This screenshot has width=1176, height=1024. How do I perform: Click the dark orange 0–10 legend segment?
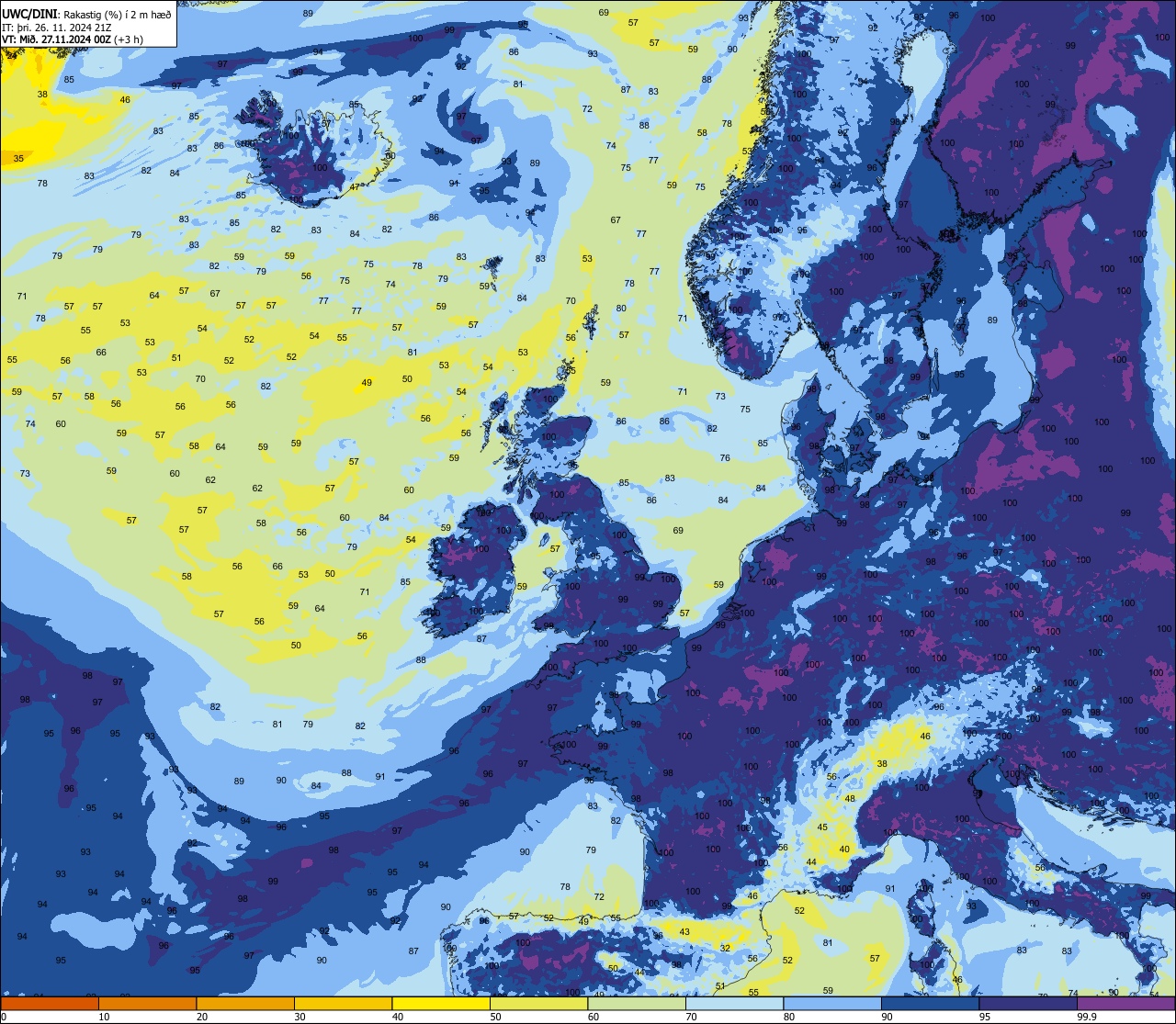[50, 1003]
